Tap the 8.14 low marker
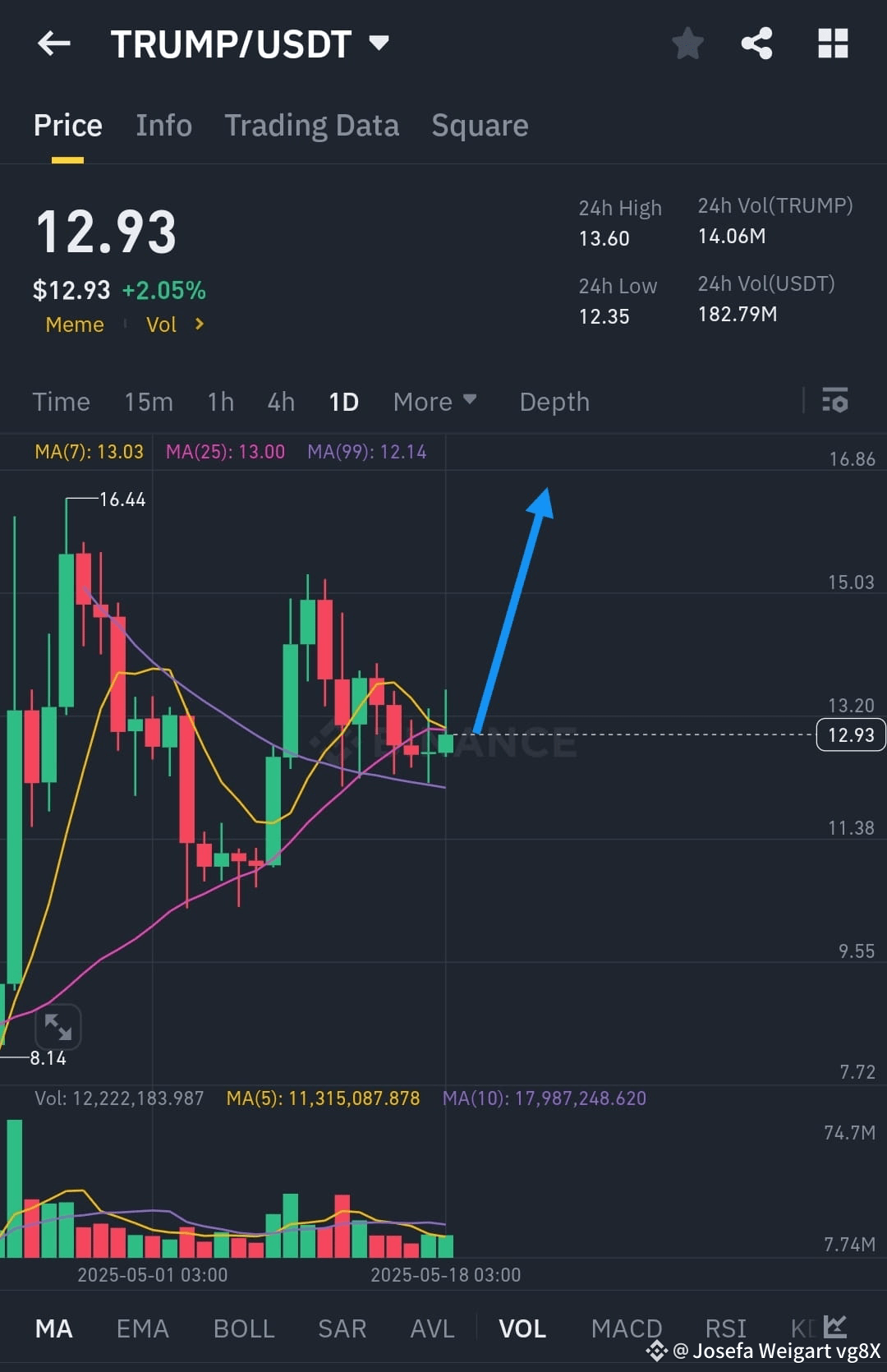Viewport: 887px width, 1372px height. tap(48, 1058)
